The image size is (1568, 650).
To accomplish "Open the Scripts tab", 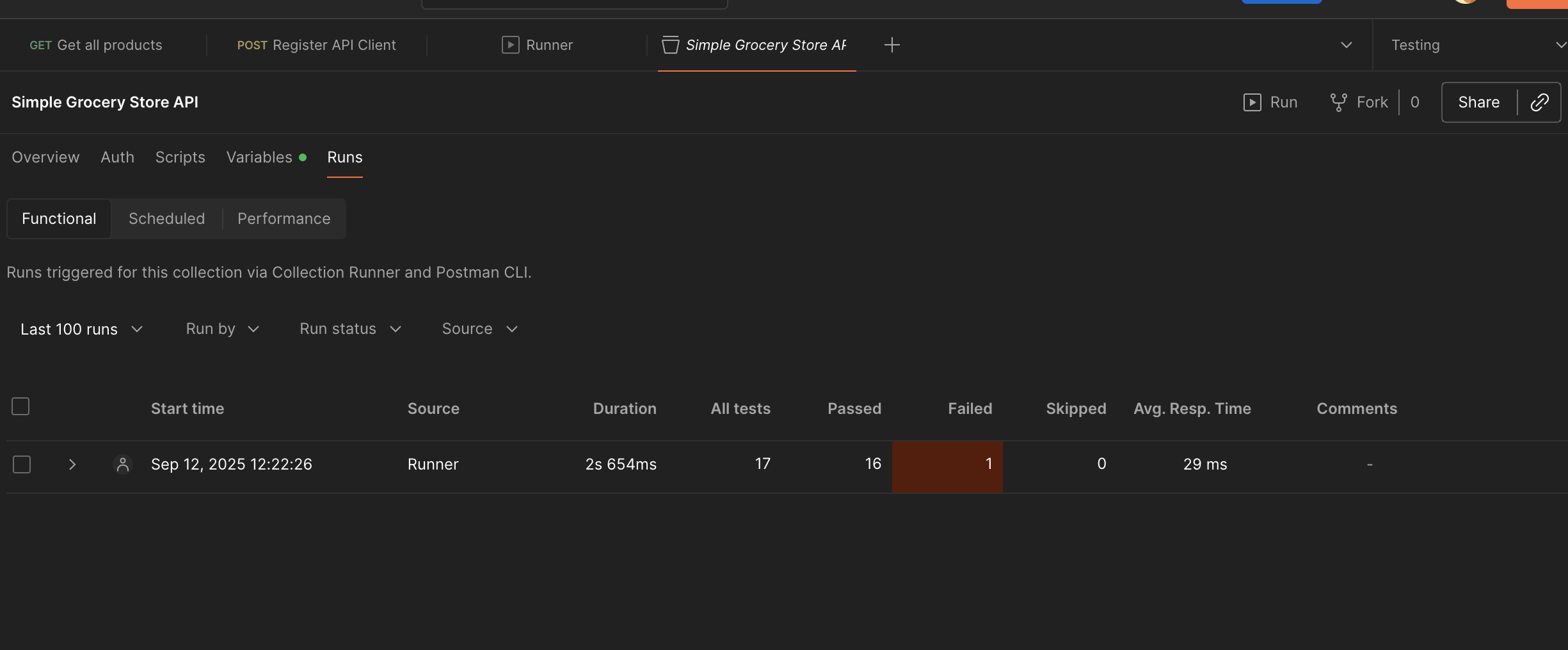I will pos(180,157).
